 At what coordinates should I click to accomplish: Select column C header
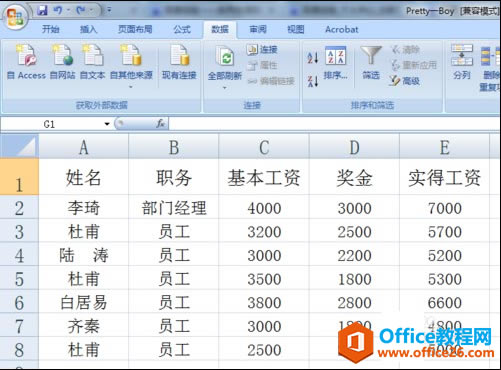pos(264,147)
